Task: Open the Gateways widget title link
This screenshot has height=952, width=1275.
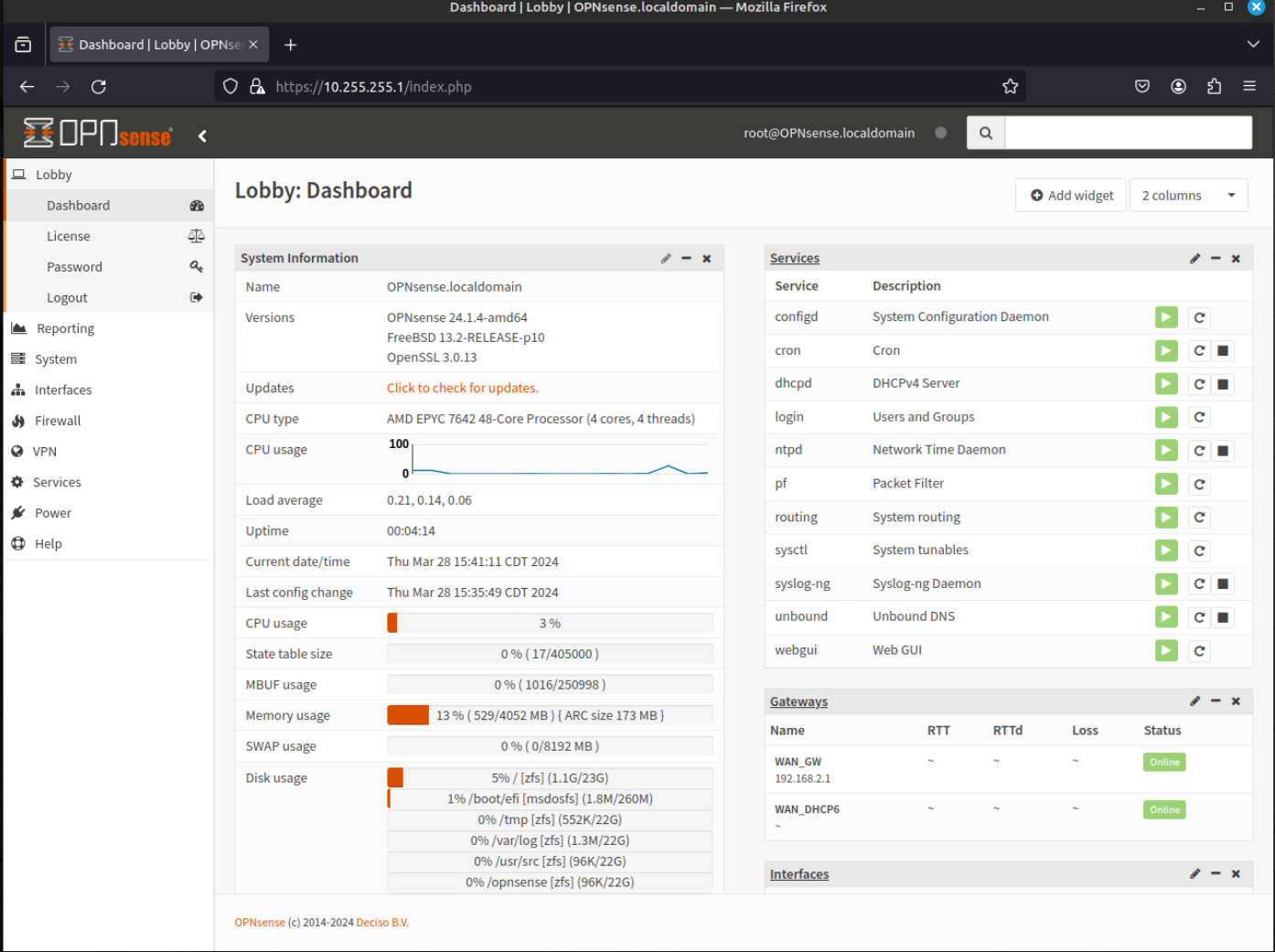Action: click(798, 701)
